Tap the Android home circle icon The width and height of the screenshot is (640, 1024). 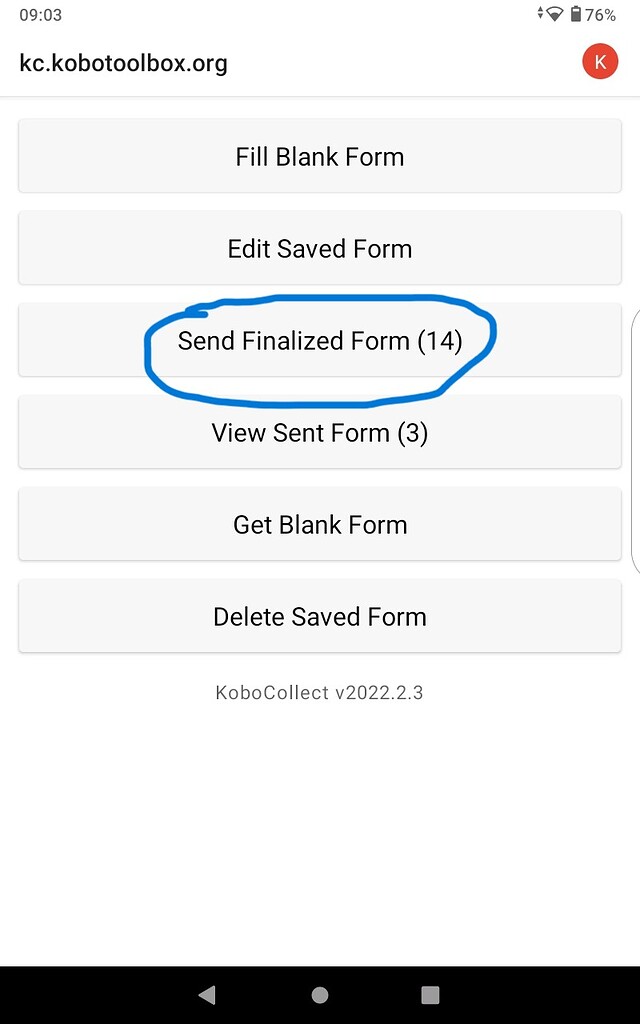coord(320,994)
